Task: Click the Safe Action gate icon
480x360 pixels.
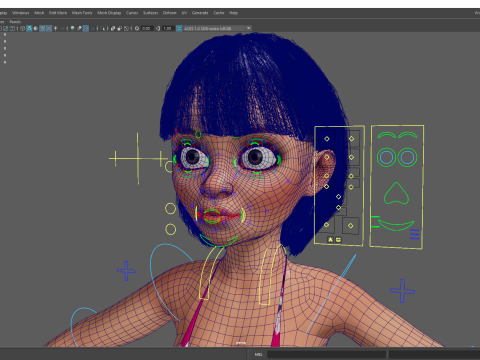Action: click(6, 29)
